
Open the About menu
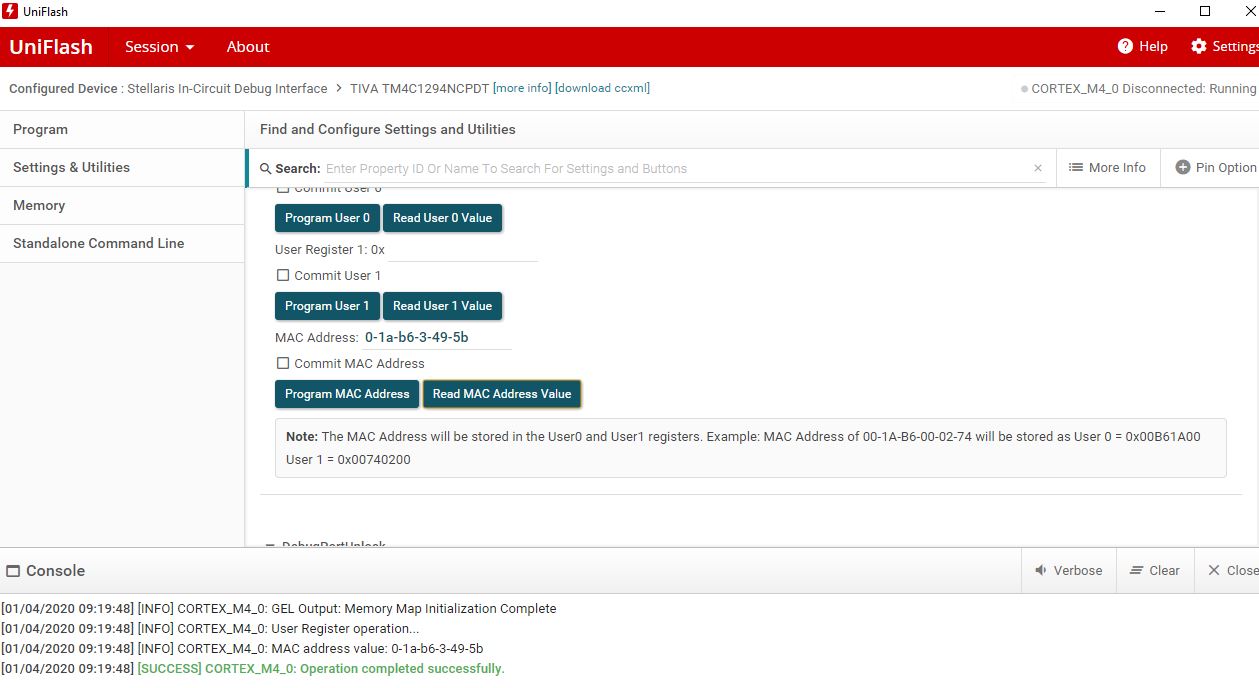(248, 46)
